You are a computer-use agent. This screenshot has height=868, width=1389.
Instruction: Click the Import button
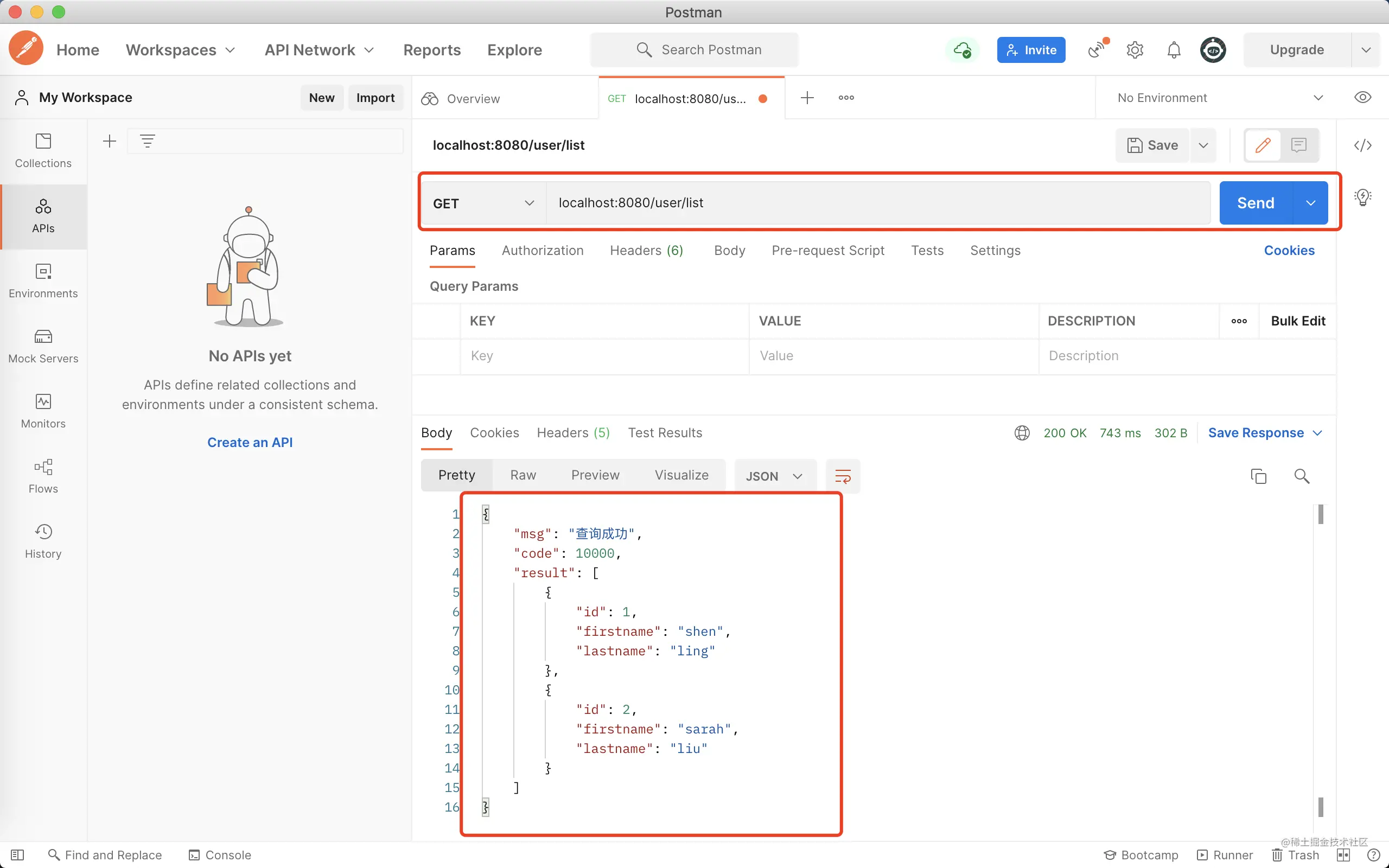pos(375,98)
